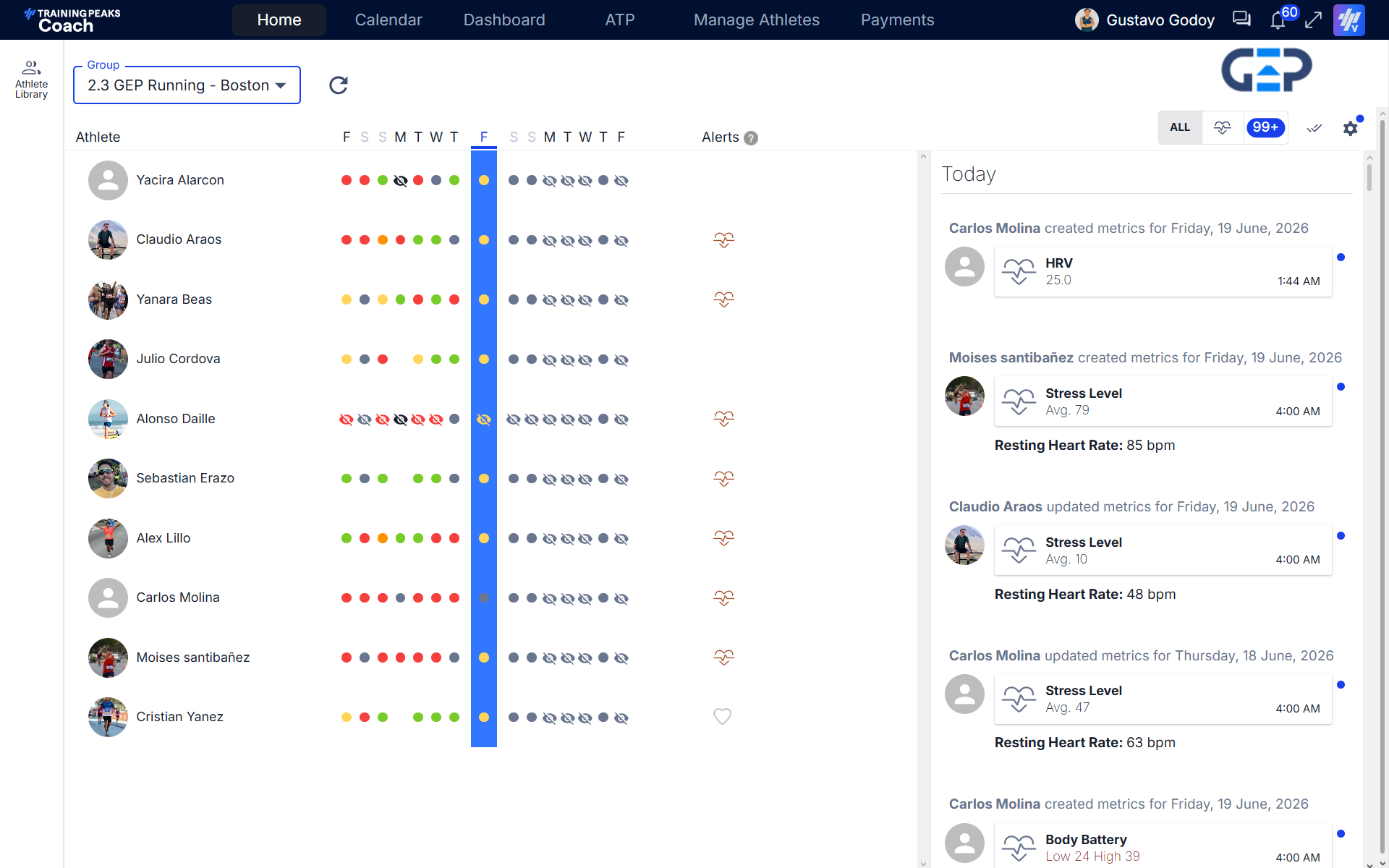The width and height of the screenshot is (1389, 868).
Task: Switch to the Dashboard tab
Action: (504, 20)
